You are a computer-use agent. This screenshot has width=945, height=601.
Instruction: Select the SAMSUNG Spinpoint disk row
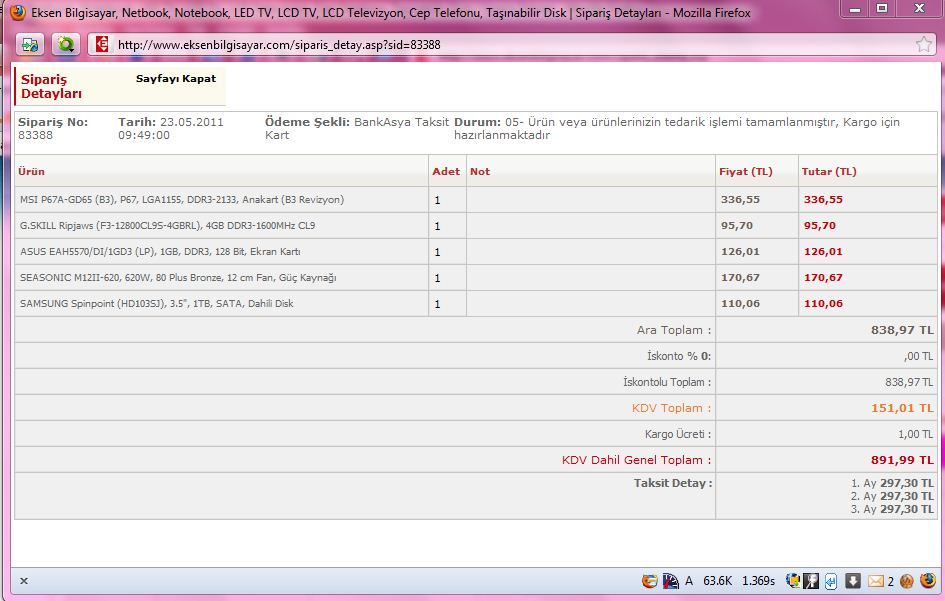(x=476, y=303)
